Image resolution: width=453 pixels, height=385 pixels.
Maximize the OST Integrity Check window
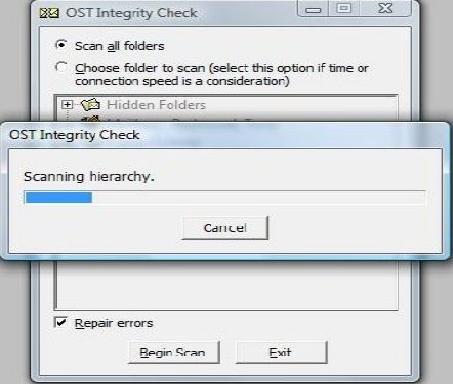344,8
